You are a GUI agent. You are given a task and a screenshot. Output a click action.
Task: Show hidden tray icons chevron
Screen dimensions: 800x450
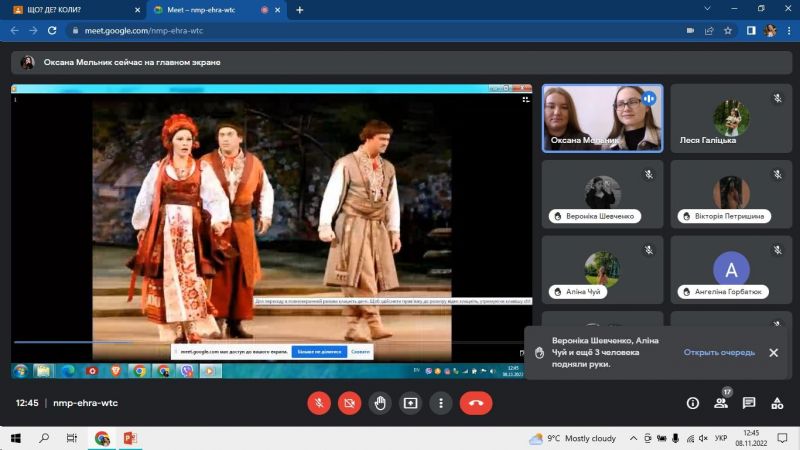point(633,438)
